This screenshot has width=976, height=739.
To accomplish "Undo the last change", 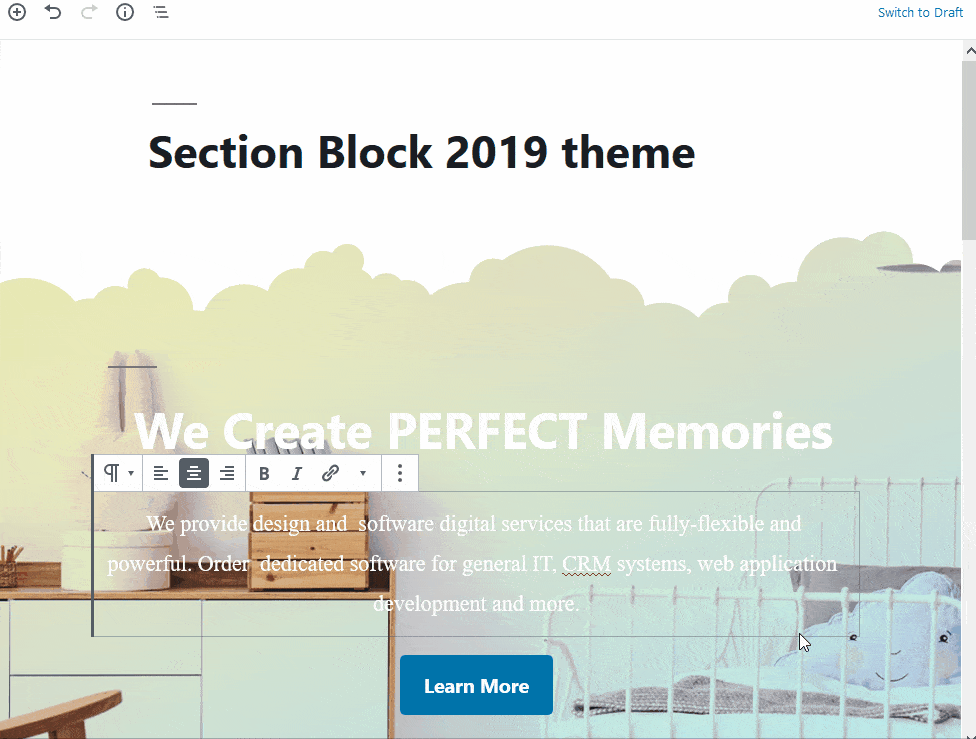I will pos(53,12).
